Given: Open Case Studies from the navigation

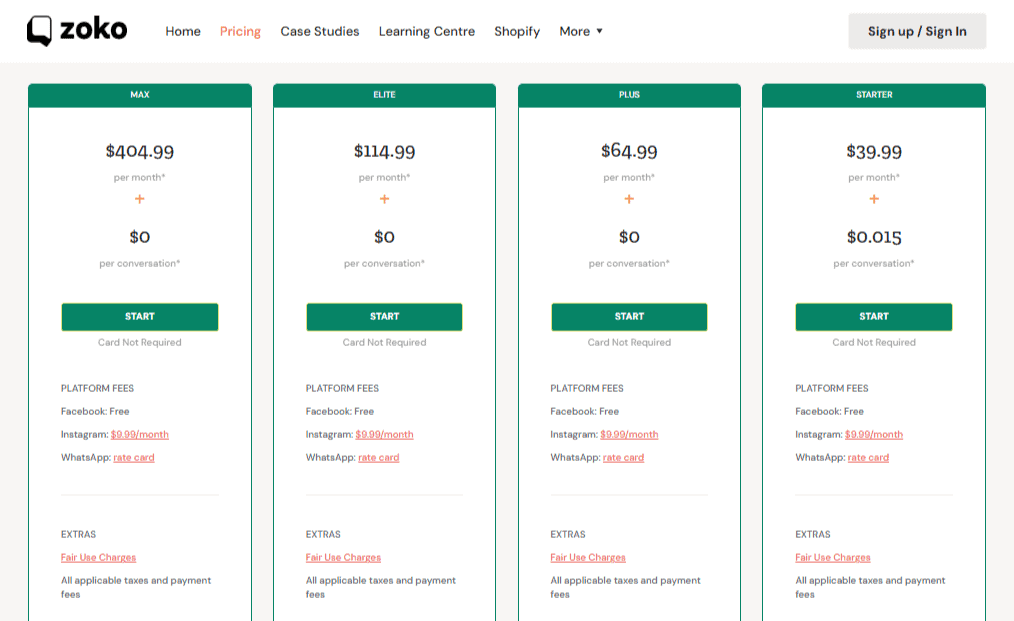Looking at the screenshot, I should (x=320, y=31).
